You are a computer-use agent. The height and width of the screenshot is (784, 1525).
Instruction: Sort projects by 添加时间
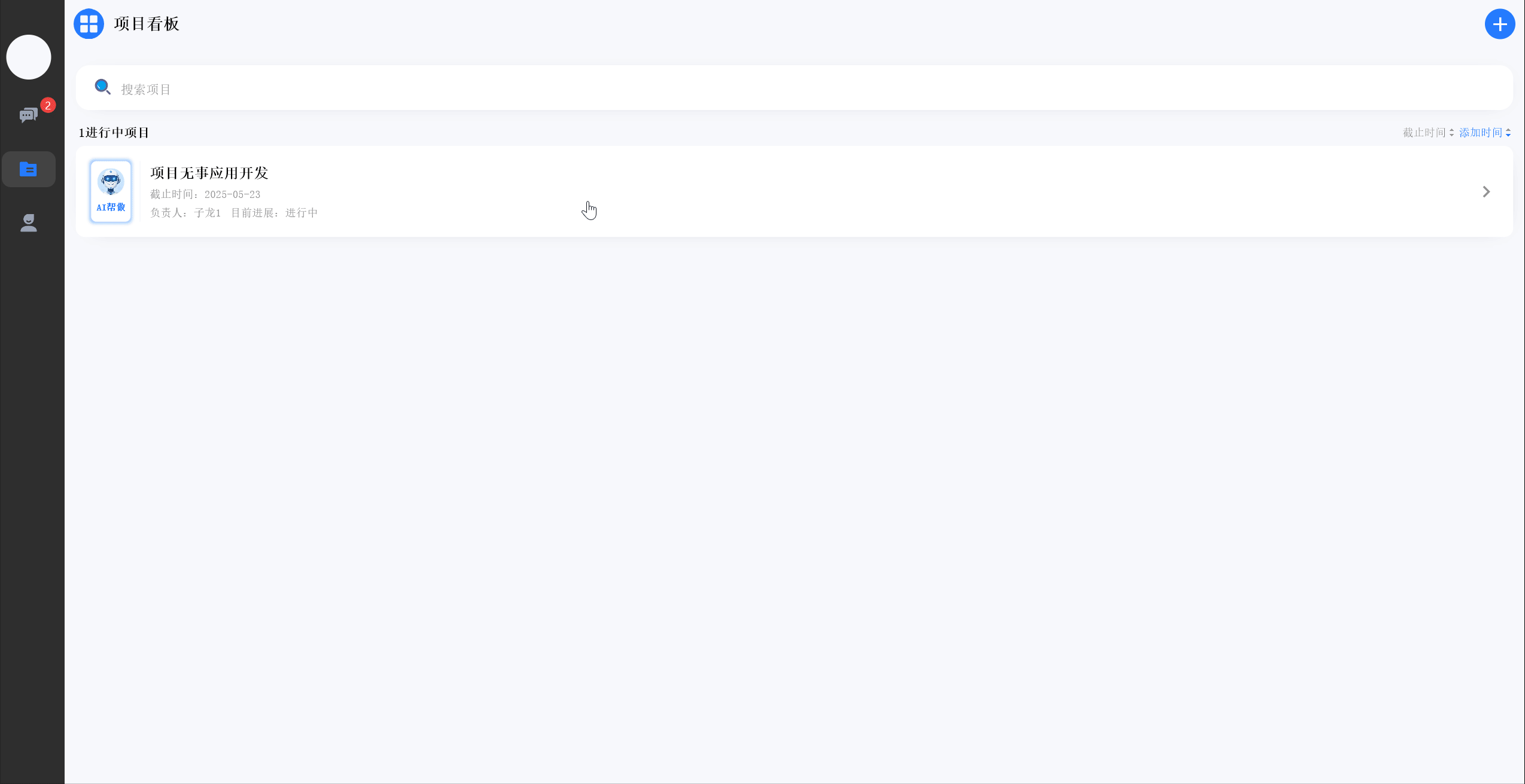point(1481,133)
